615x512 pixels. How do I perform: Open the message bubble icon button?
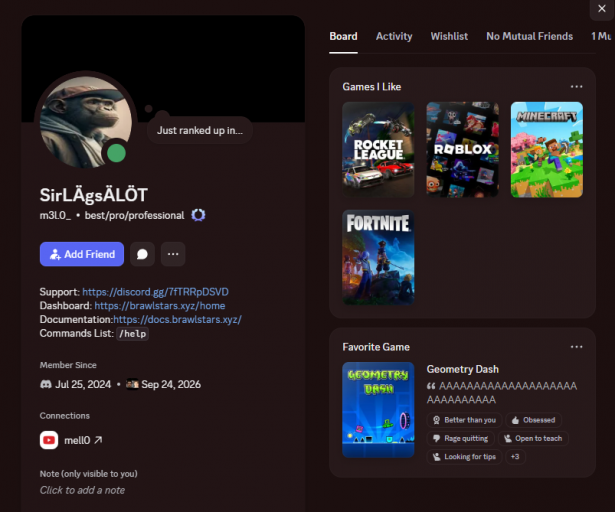click(142, 254)
